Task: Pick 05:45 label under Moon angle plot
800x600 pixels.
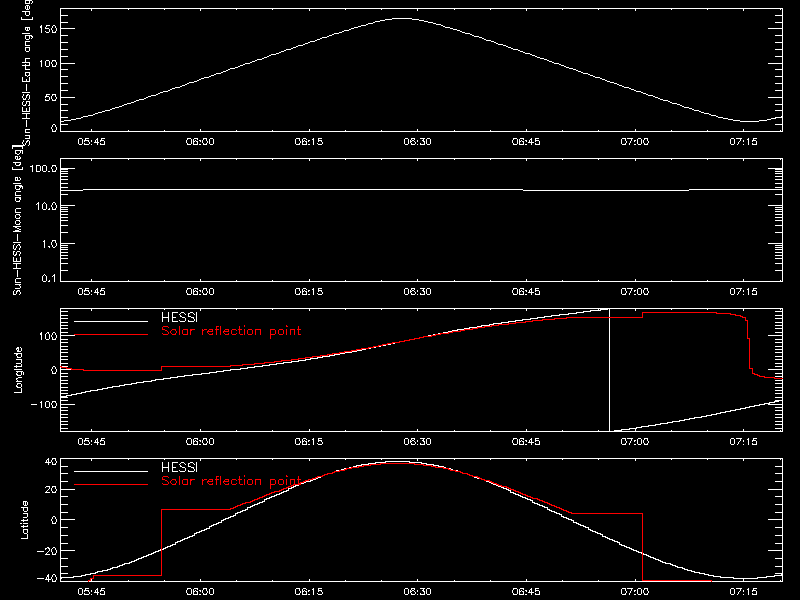Action: tap(91, 292)
